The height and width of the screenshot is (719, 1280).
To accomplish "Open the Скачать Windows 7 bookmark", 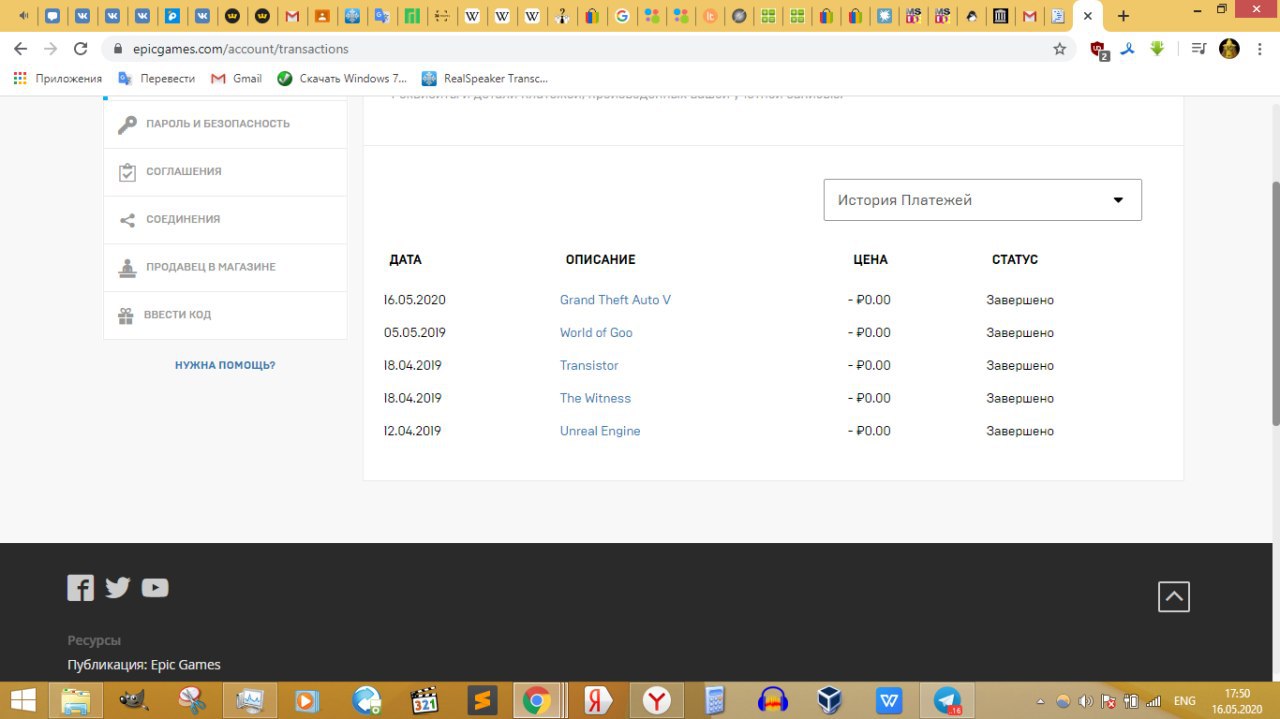I will click(343, 78).
